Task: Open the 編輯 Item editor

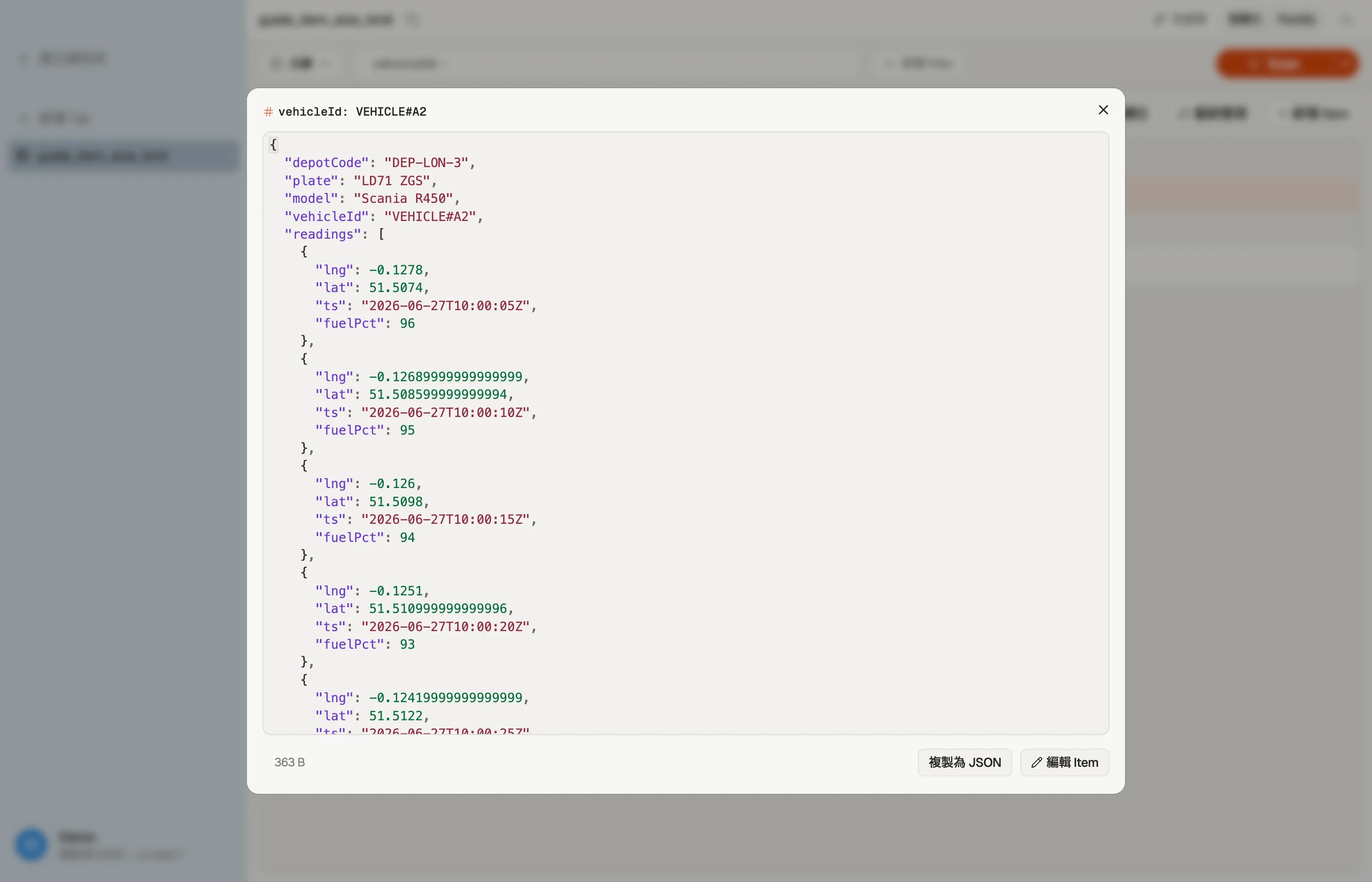Action: coord(1064,762)
